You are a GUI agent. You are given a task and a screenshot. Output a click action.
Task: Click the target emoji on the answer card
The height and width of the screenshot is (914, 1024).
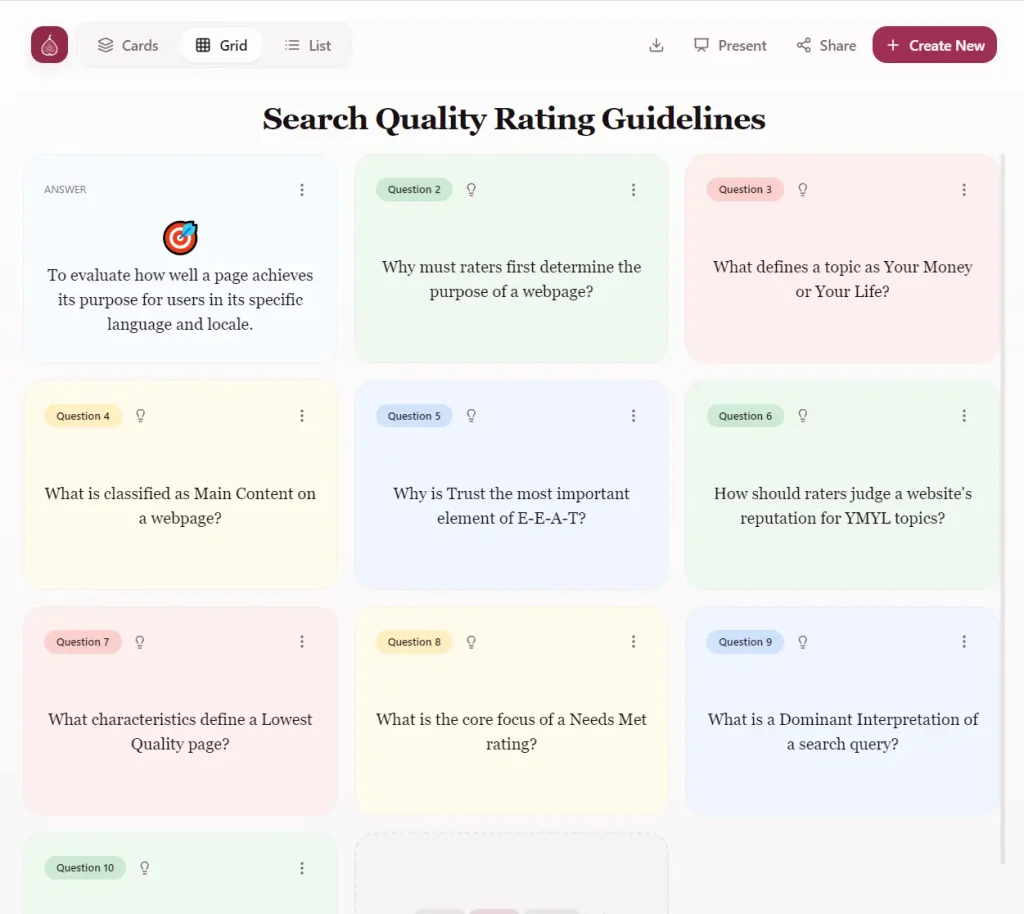[x=180, y=237]
